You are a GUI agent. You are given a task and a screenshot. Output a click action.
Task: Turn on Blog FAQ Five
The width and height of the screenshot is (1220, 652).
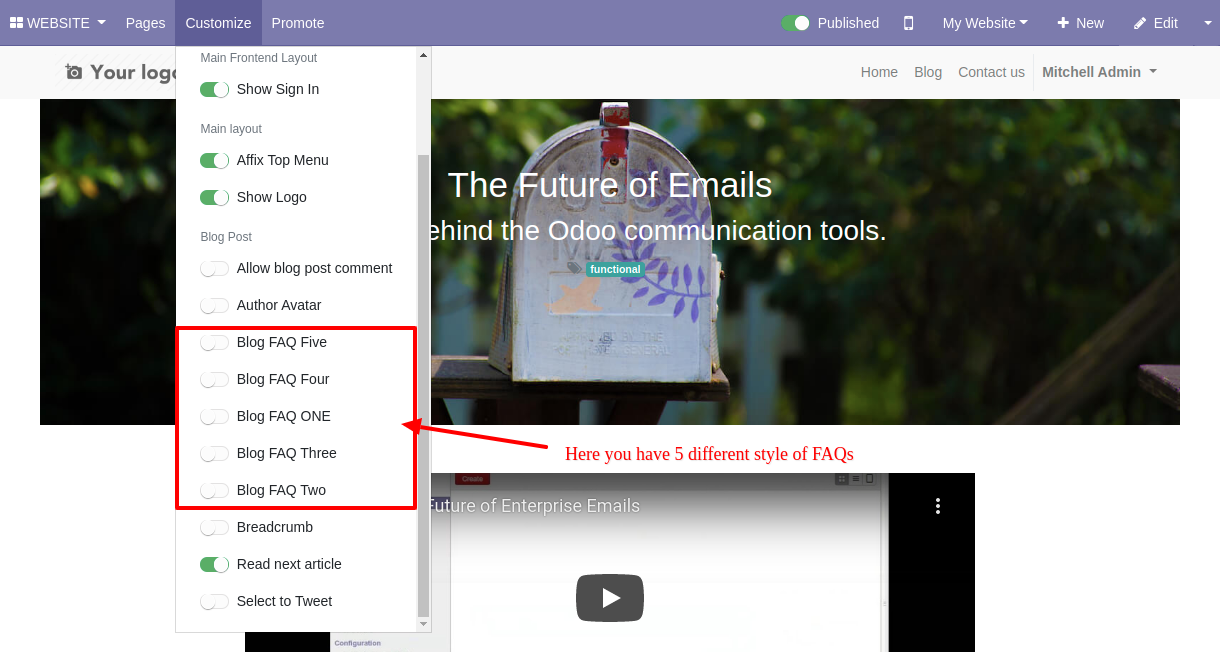tap(215, 342)
